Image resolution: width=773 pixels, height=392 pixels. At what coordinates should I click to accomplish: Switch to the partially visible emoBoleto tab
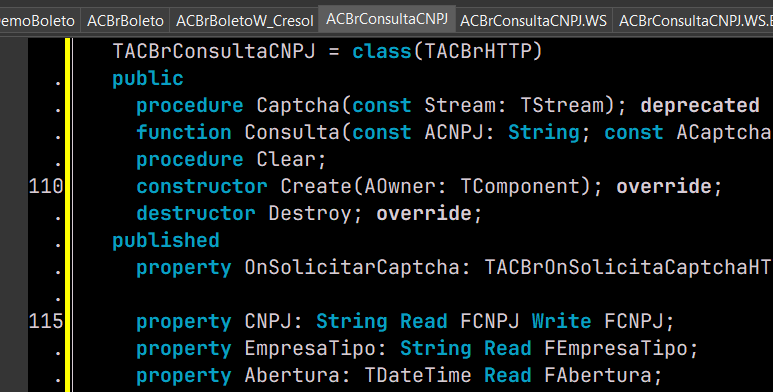point(38,21)
